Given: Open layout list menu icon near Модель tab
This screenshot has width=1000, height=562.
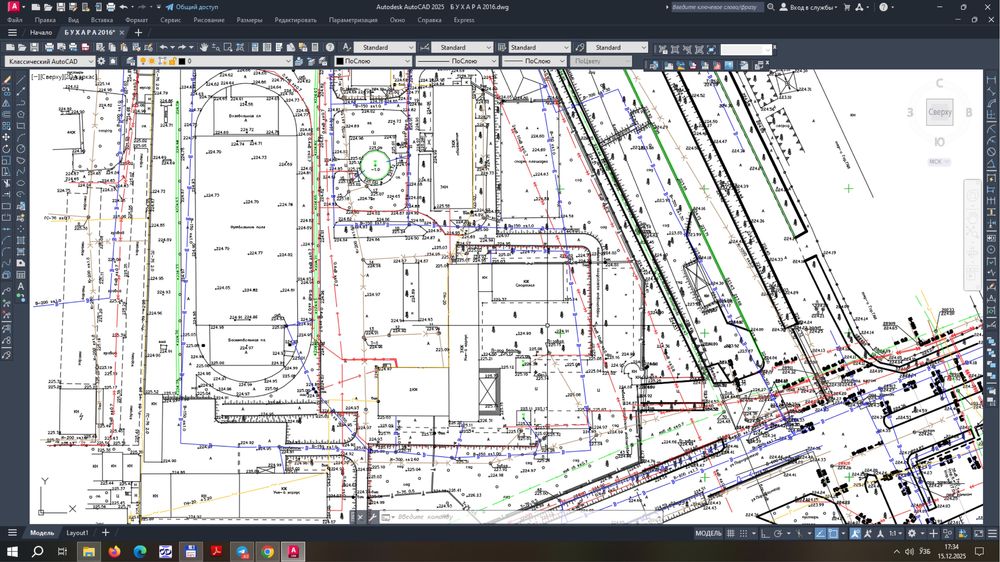Looking at the screenshot, I should click(x=12, y=533).
